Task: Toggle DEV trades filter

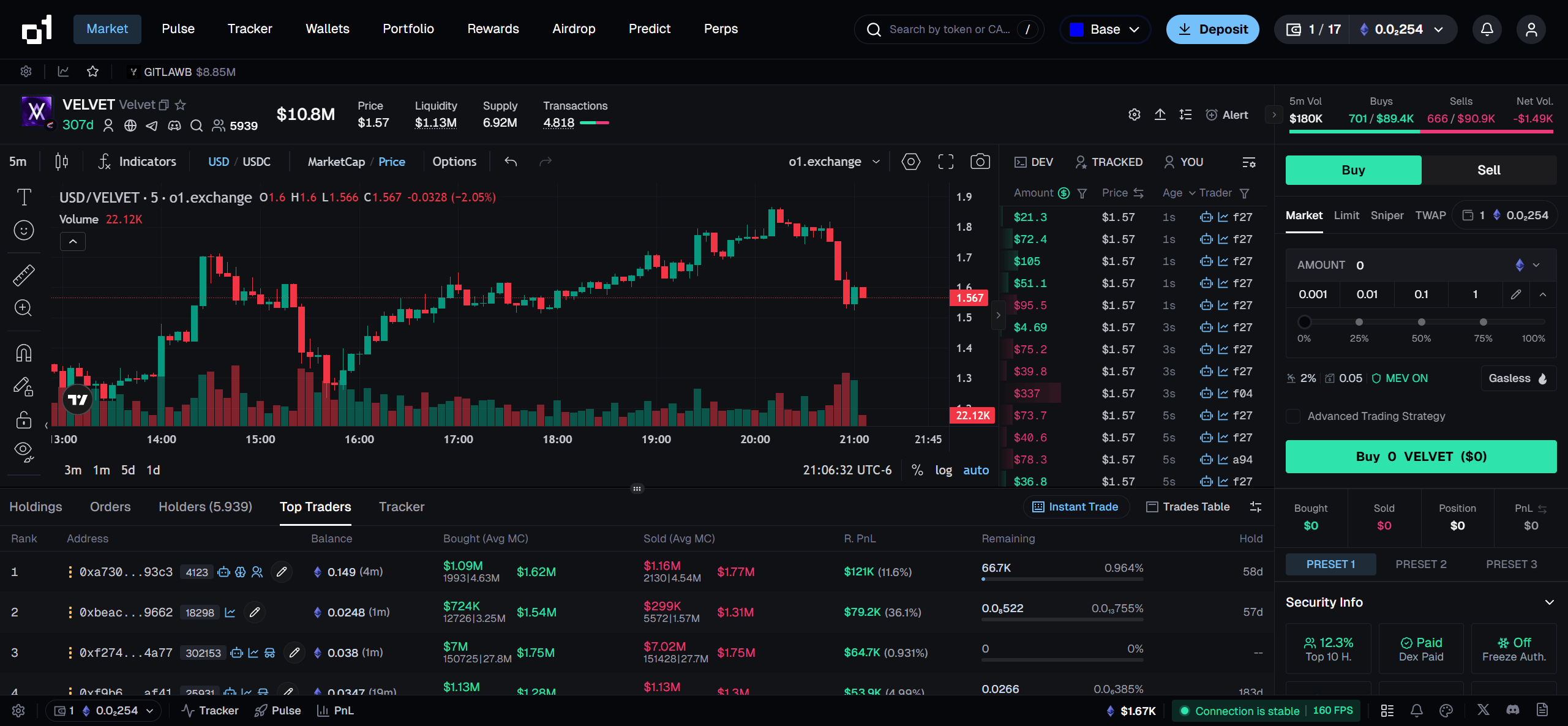Action: click(x=1034, y=162)
